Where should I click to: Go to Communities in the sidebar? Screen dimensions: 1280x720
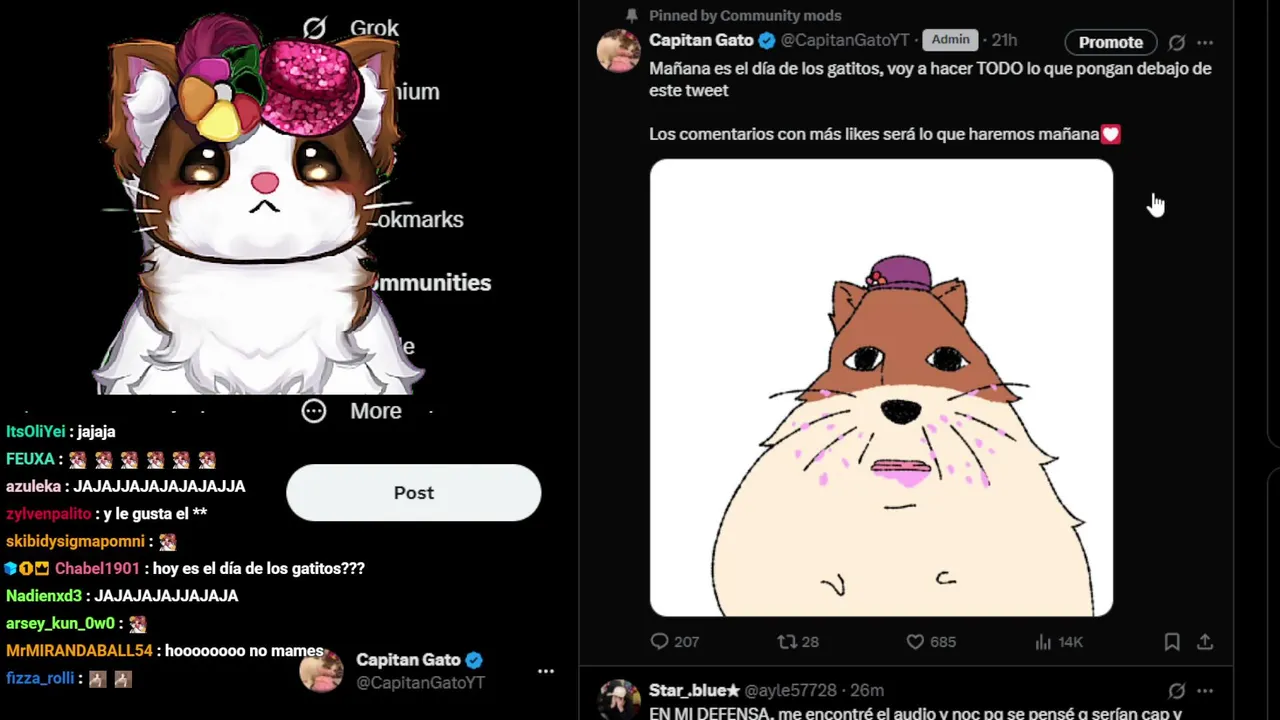click(x=432, y=283)
